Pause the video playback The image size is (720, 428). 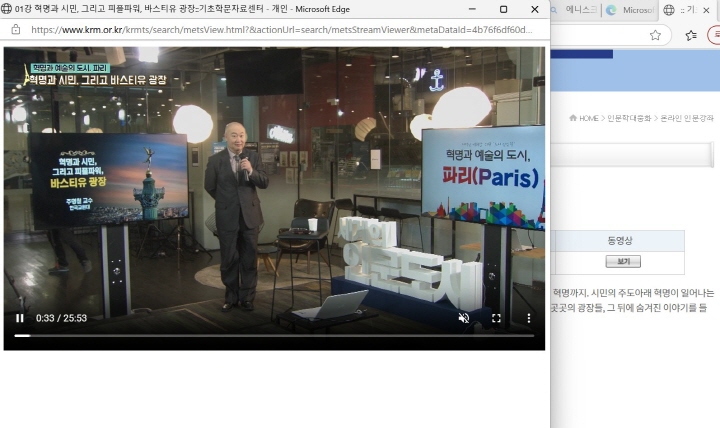pyautogui.click(x=20, y=318)
